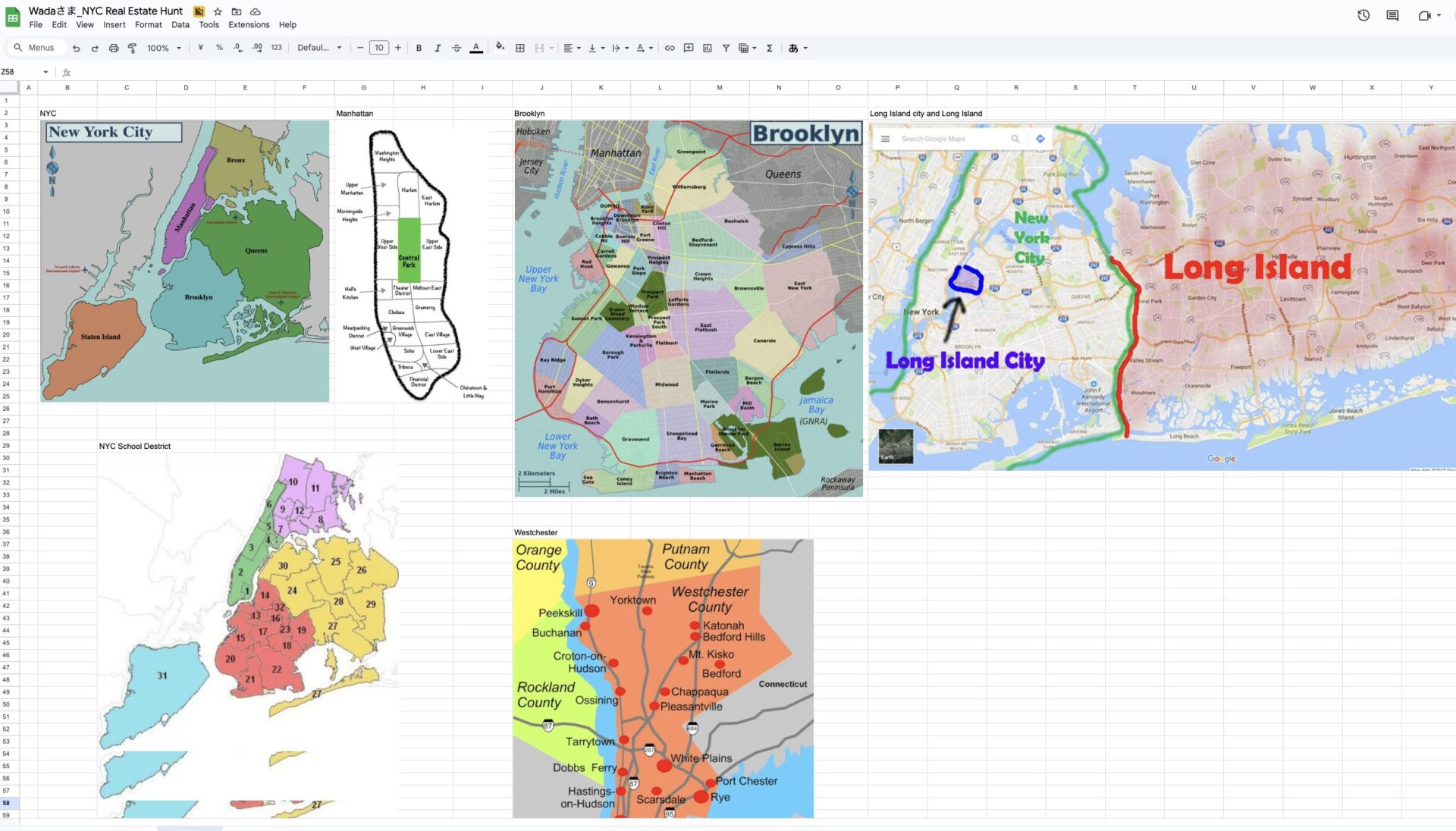Toggle italic formatting

(438, 48)
